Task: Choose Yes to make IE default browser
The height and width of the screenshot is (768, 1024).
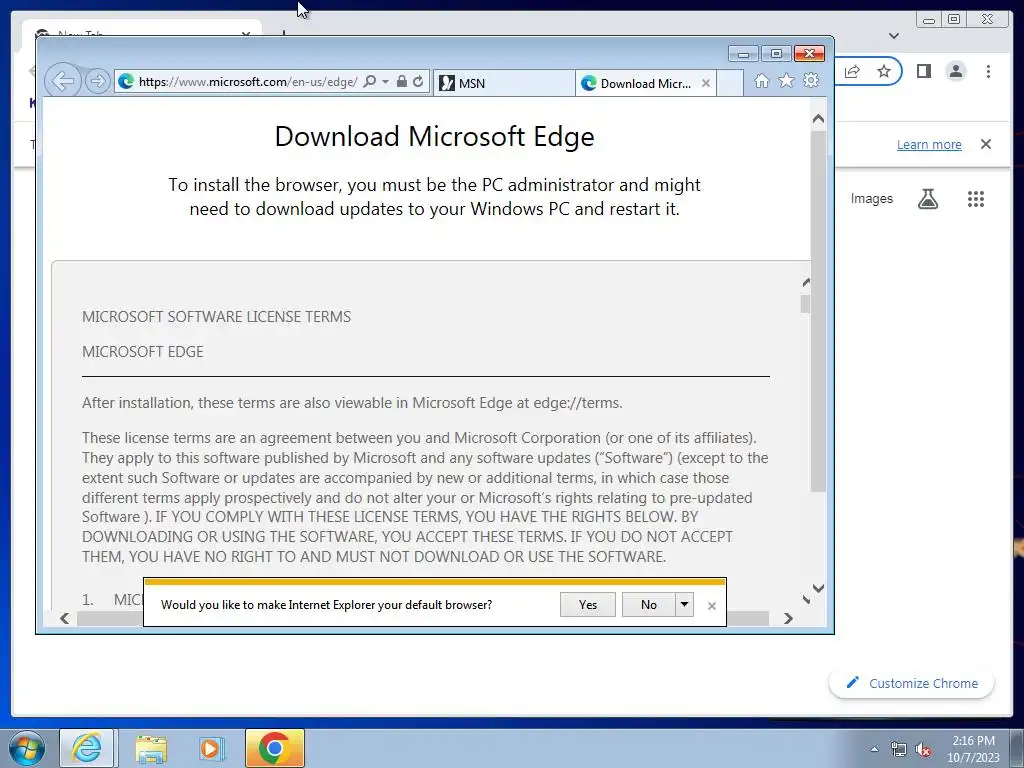Action: [588, 605]
